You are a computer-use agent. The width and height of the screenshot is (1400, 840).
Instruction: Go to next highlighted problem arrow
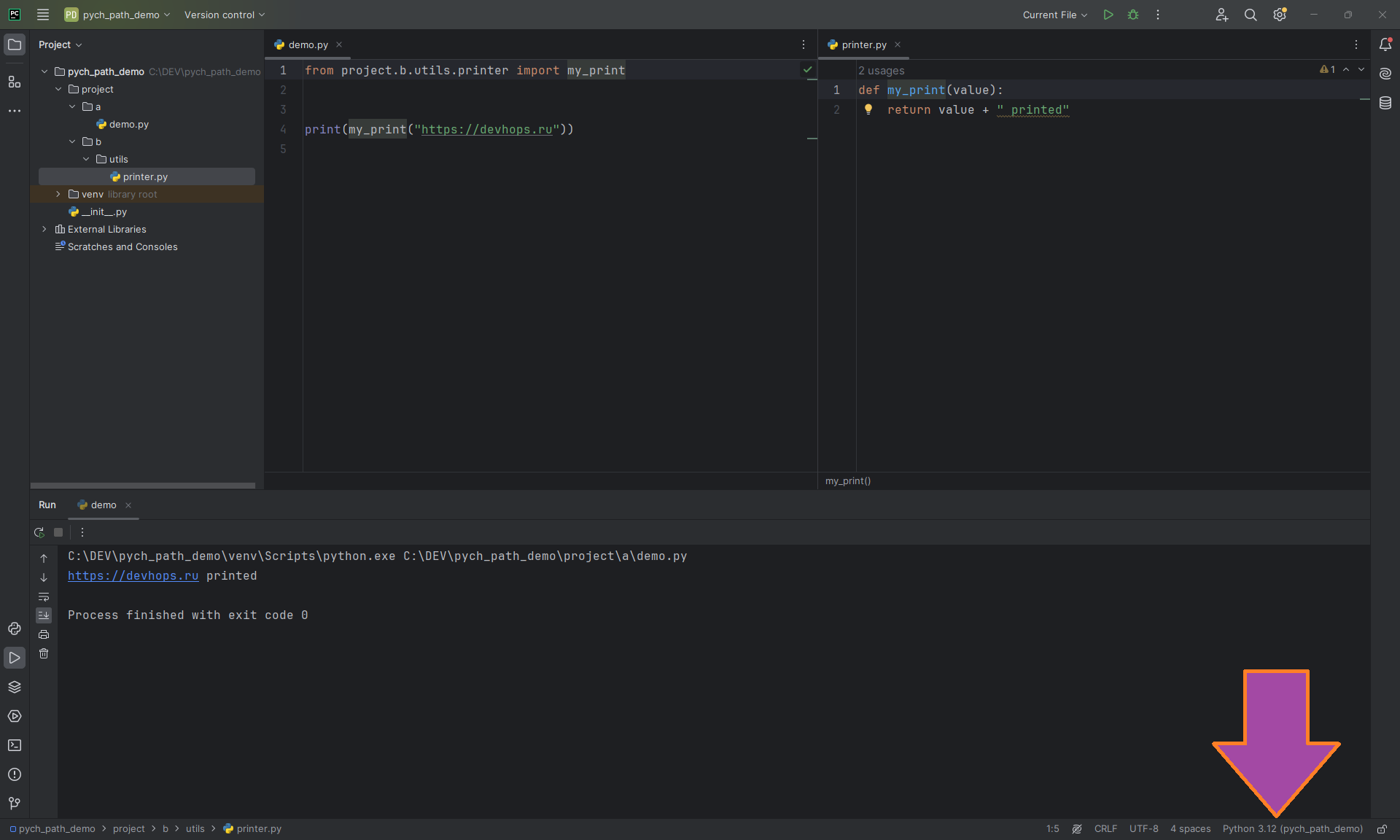point(1361,70)
